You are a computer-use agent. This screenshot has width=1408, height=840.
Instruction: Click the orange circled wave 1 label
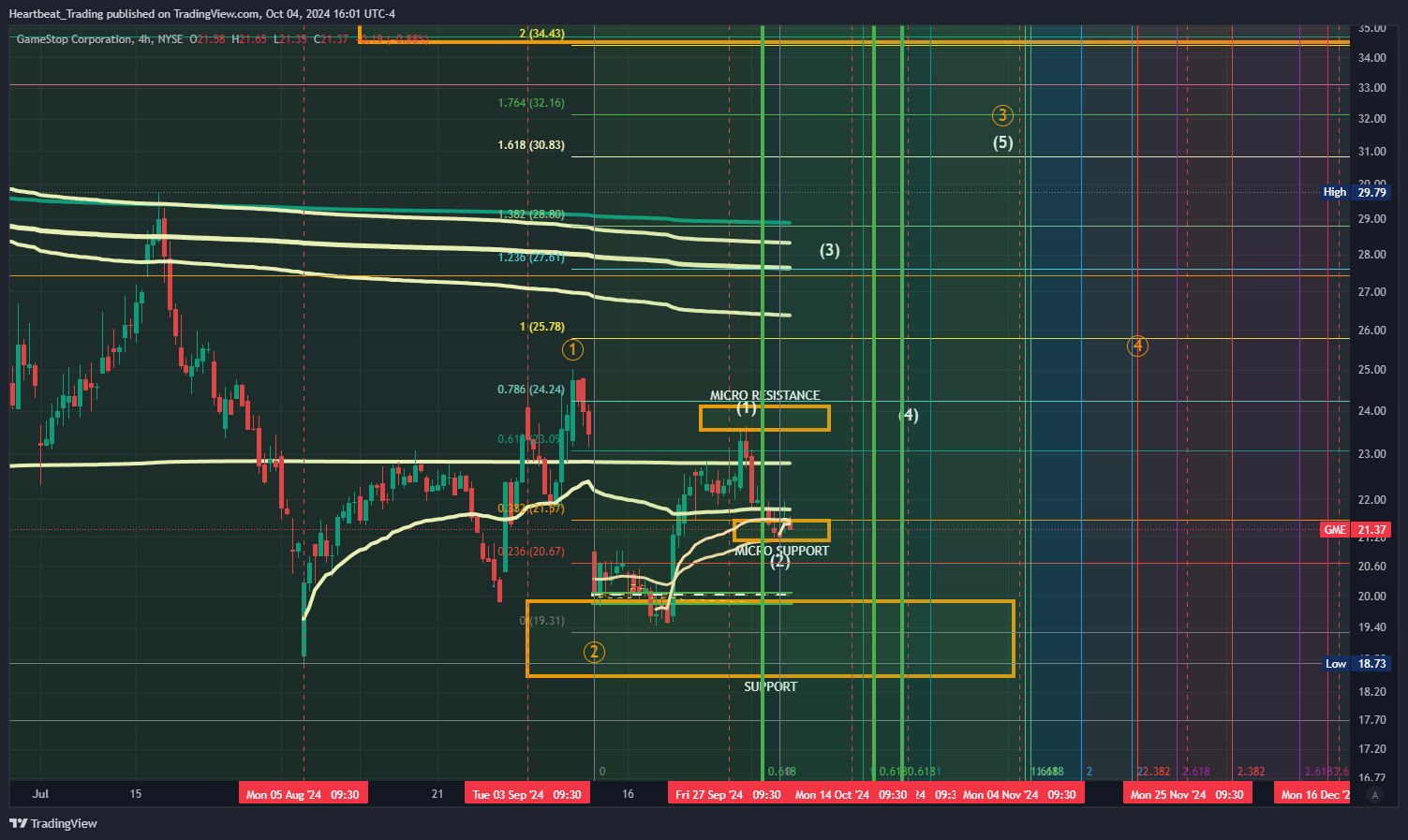(572, 349)
